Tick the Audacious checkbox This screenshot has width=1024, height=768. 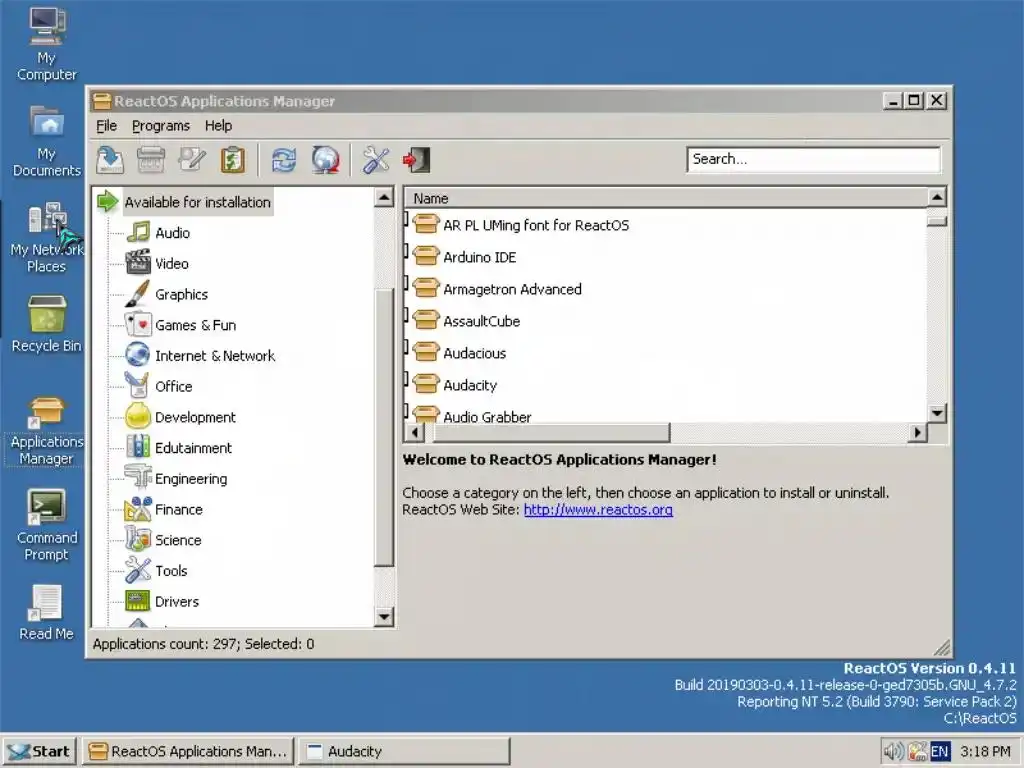click(x=406, y=347)
